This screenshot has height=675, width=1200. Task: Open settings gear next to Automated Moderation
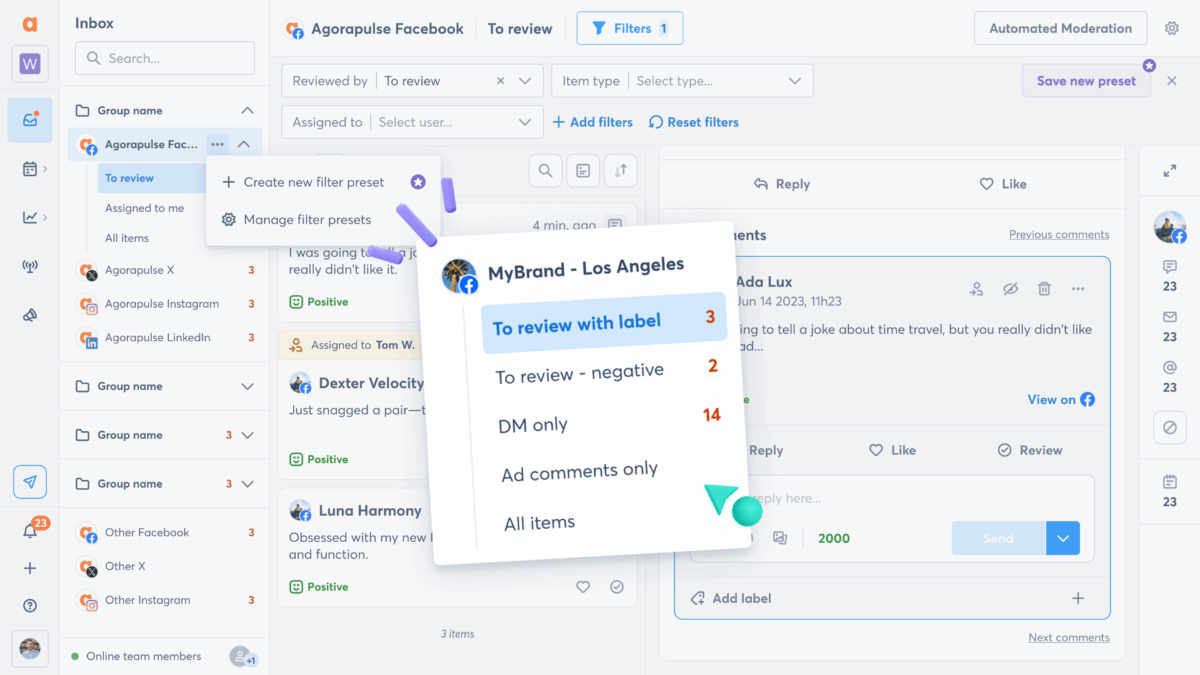(1171, 29)
